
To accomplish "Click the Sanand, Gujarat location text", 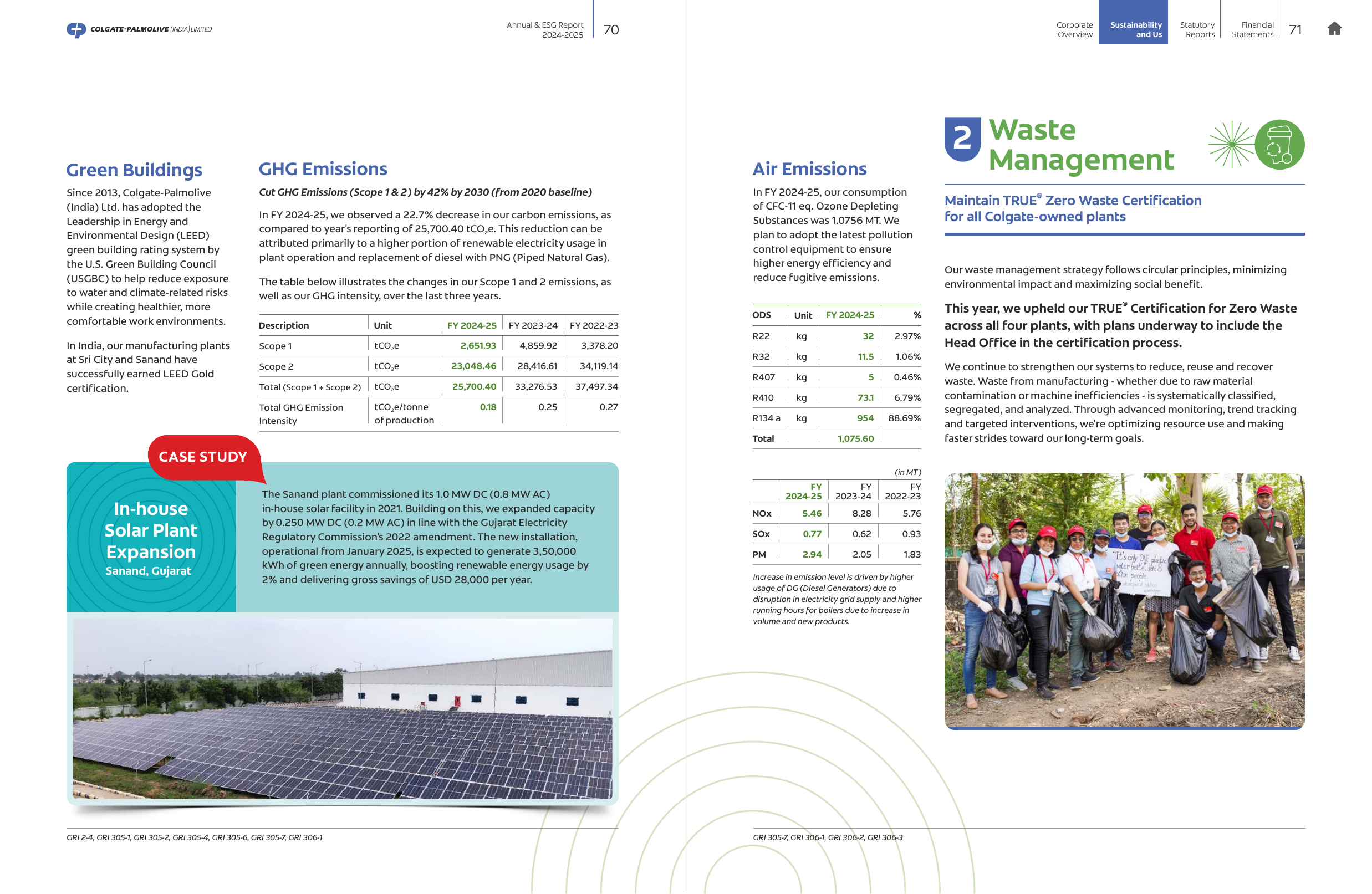I will click(x=148, y=571).
